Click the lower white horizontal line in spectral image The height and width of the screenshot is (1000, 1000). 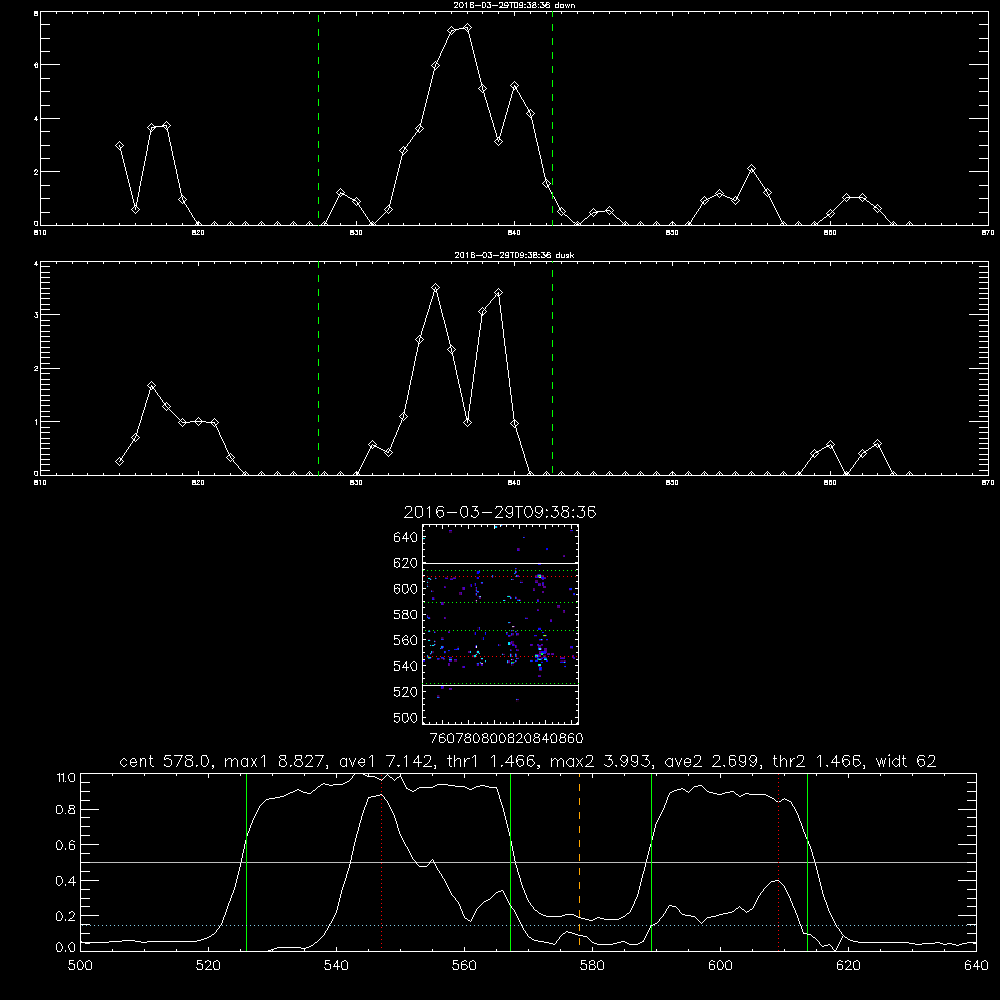click(x=500, y=686)
